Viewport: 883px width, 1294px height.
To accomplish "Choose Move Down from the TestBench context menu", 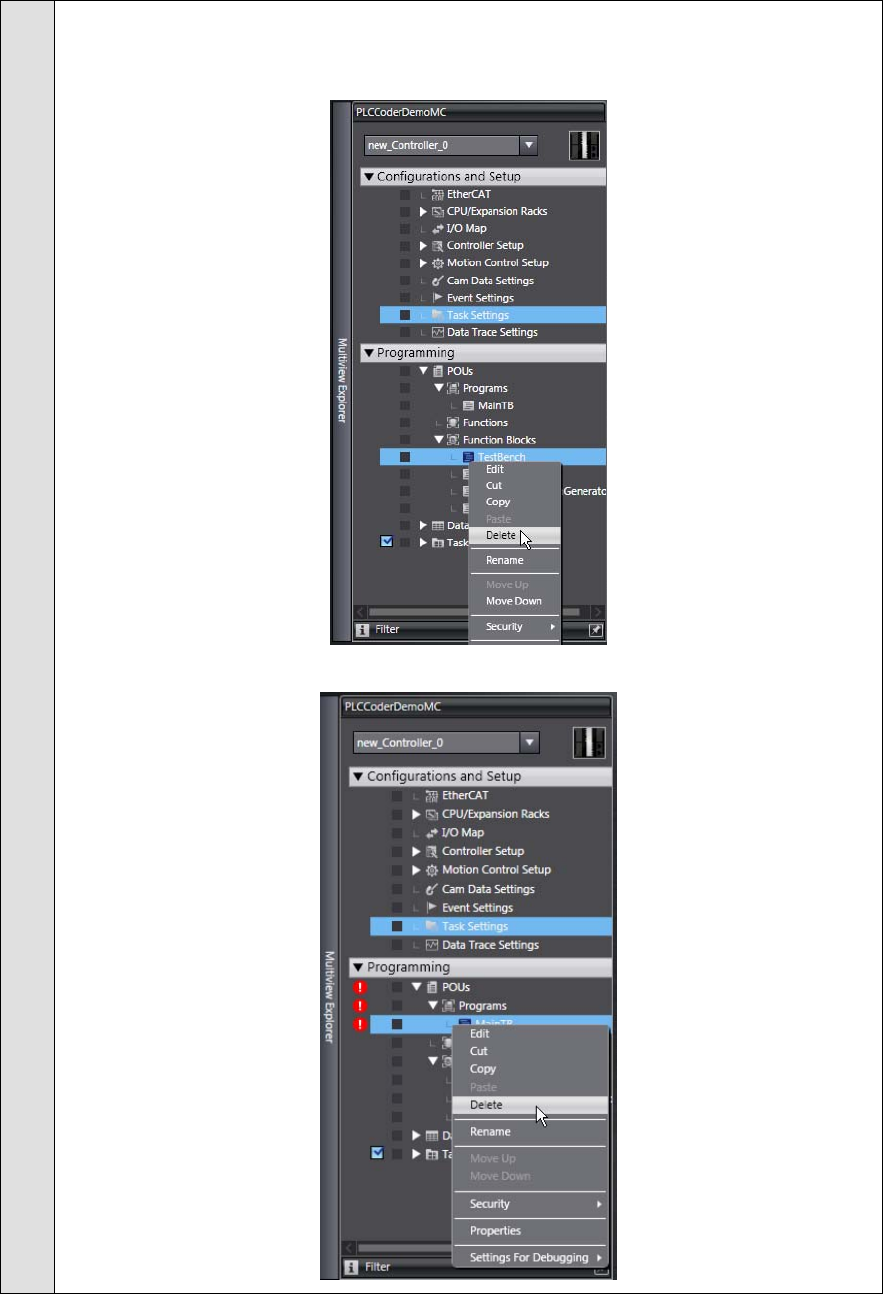I will point(513,601).
